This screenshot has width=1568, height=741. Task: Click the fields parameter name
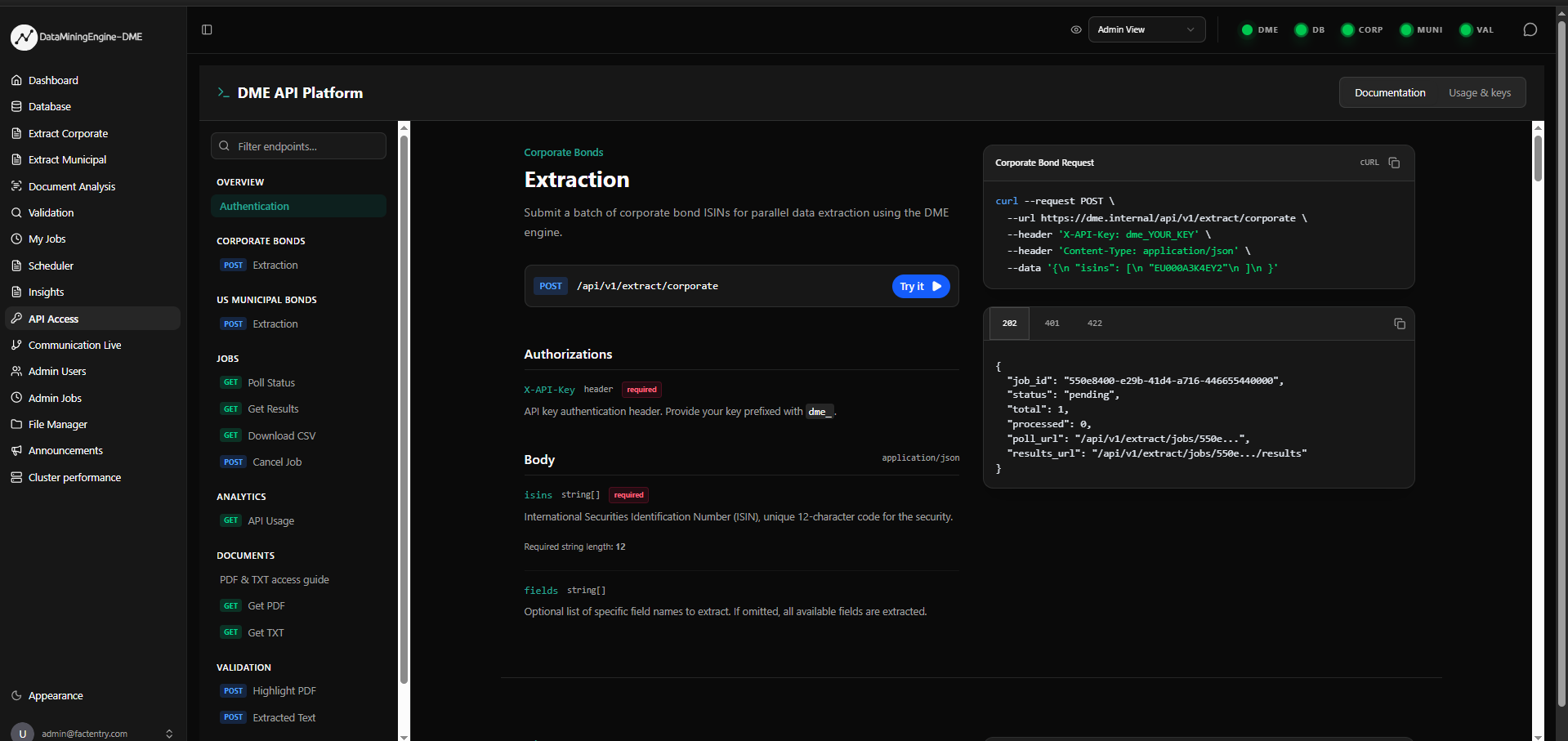[x=541, y=591]
